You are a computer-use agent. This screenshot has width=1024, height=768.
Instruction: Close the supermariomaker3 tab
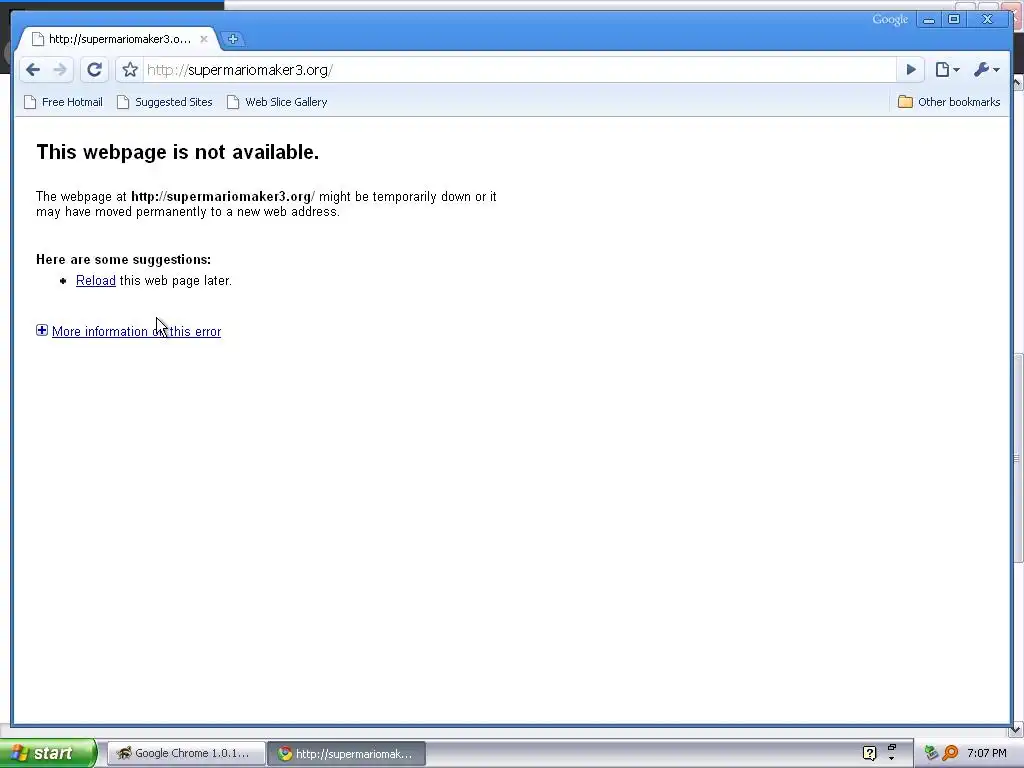click(204, 39)
